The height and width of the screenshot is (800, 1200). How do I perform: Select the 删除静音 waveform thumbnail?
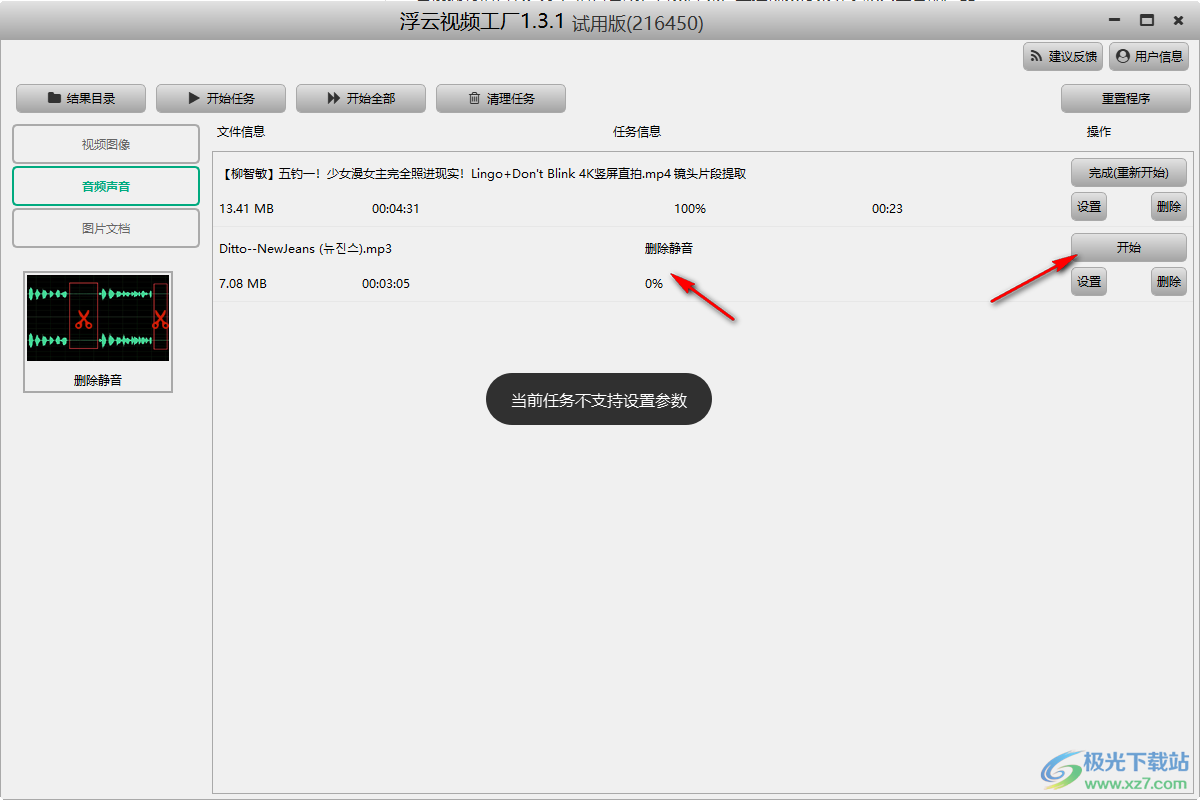click(x=98, y=331)
